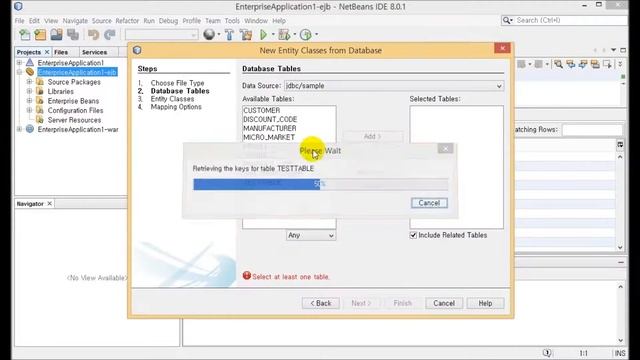Click the Save All toolbar icon

[73, 35]
